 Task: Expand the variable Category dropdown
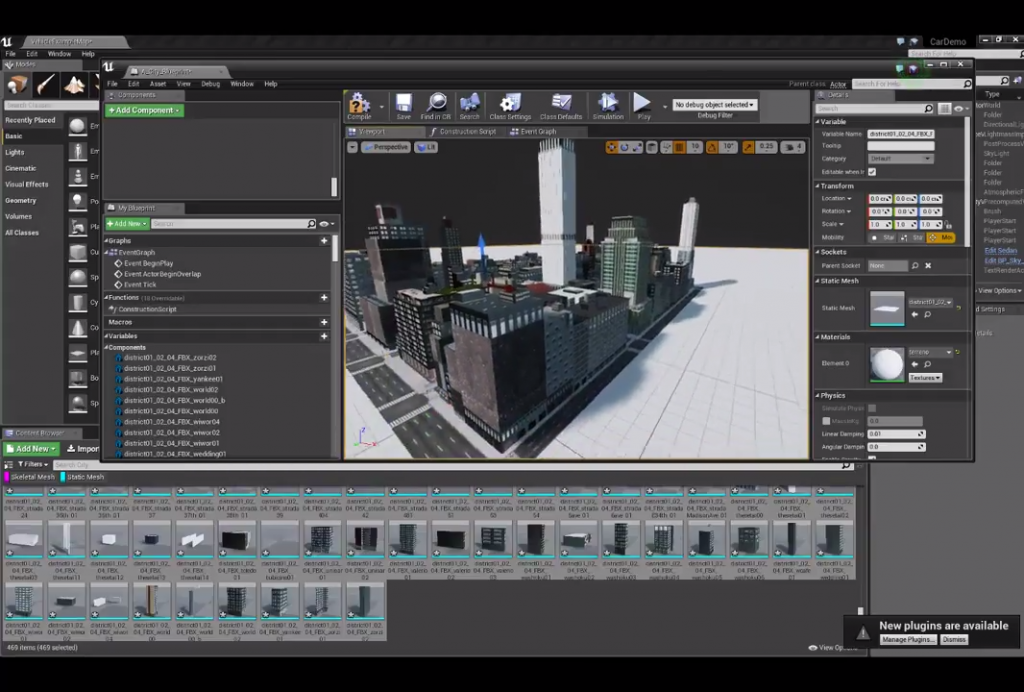click(x=900, y=159)
